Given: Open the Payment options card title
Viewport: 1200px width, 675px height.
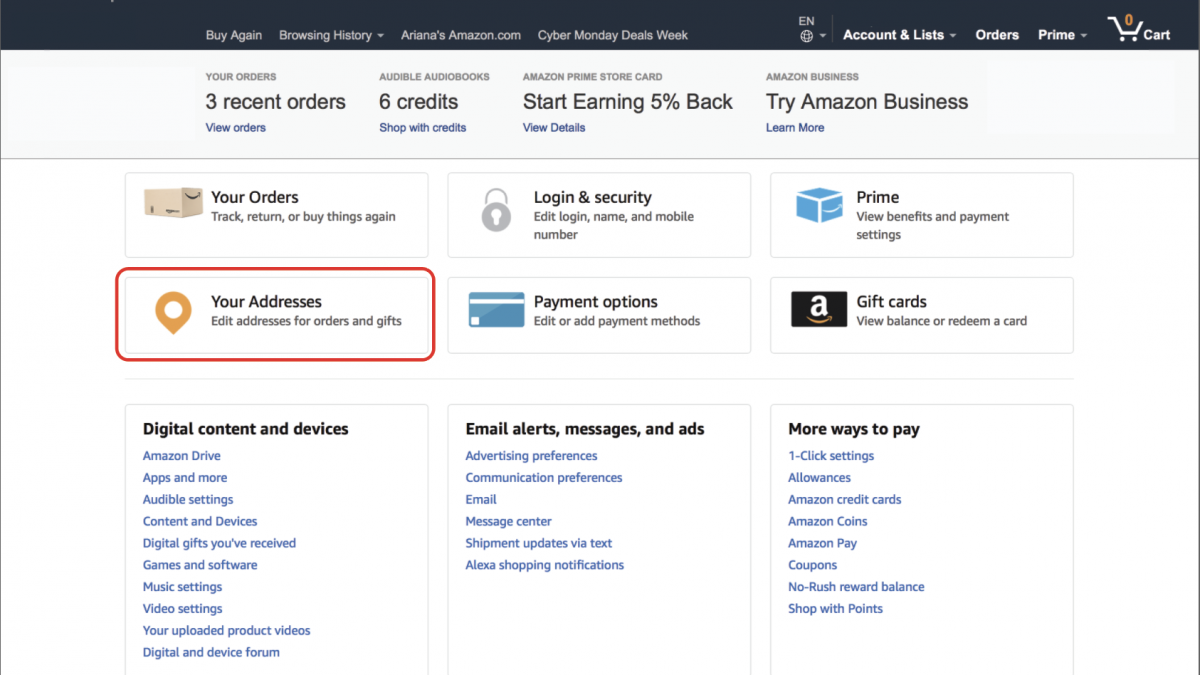Looking at the screenshot, I should coord(596,301).
